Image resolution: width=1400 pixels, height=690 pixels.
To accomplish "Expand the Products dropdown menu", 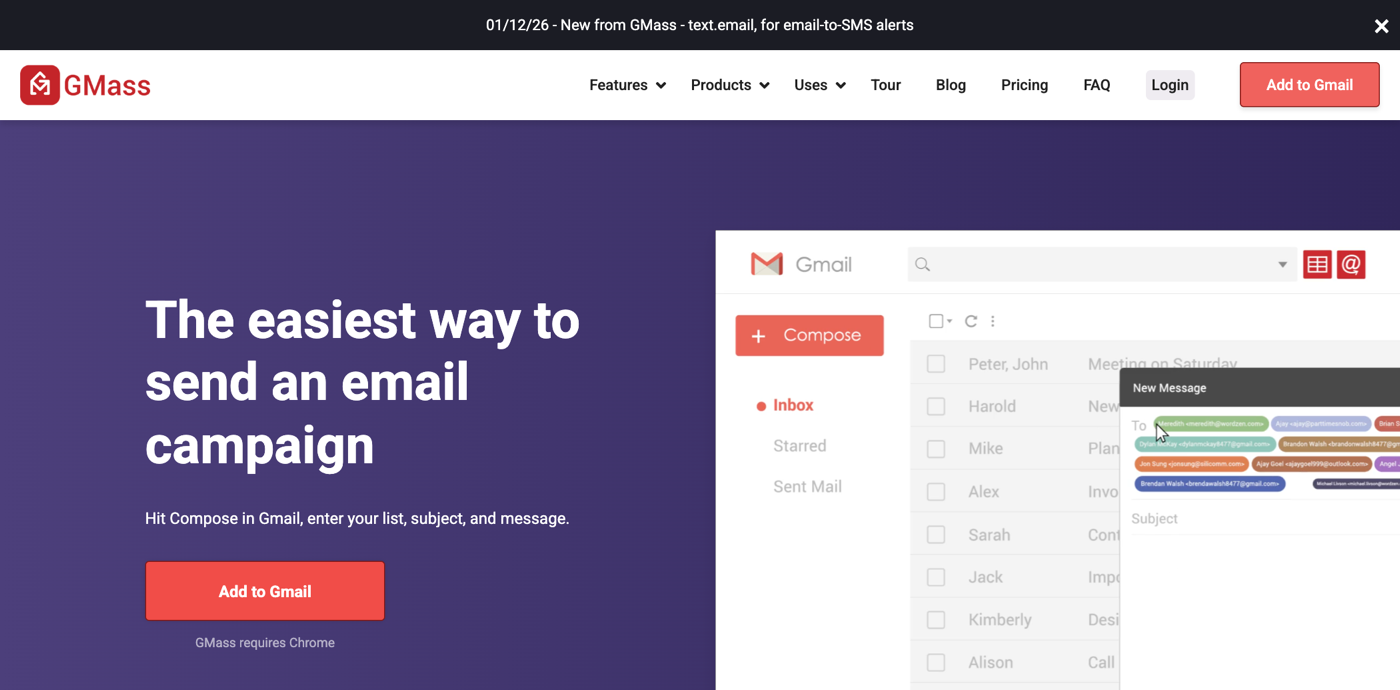I will coord(730,85).
